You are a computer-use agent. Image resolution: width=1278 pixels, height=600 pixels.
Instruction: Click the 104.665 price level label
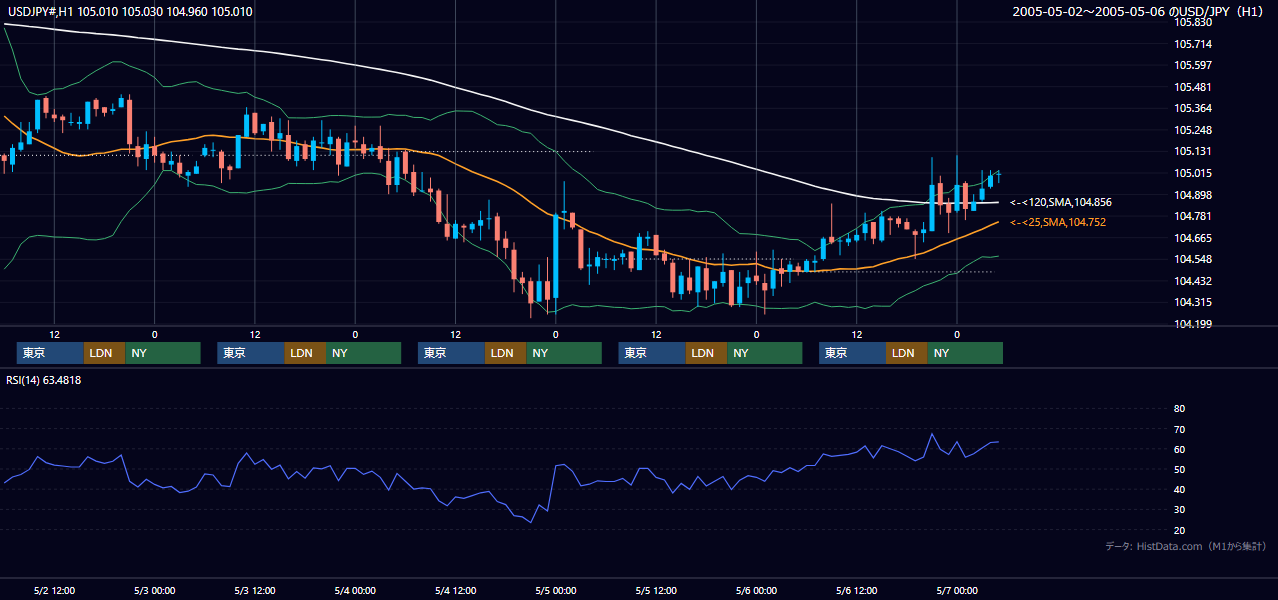coord(1193,238)
